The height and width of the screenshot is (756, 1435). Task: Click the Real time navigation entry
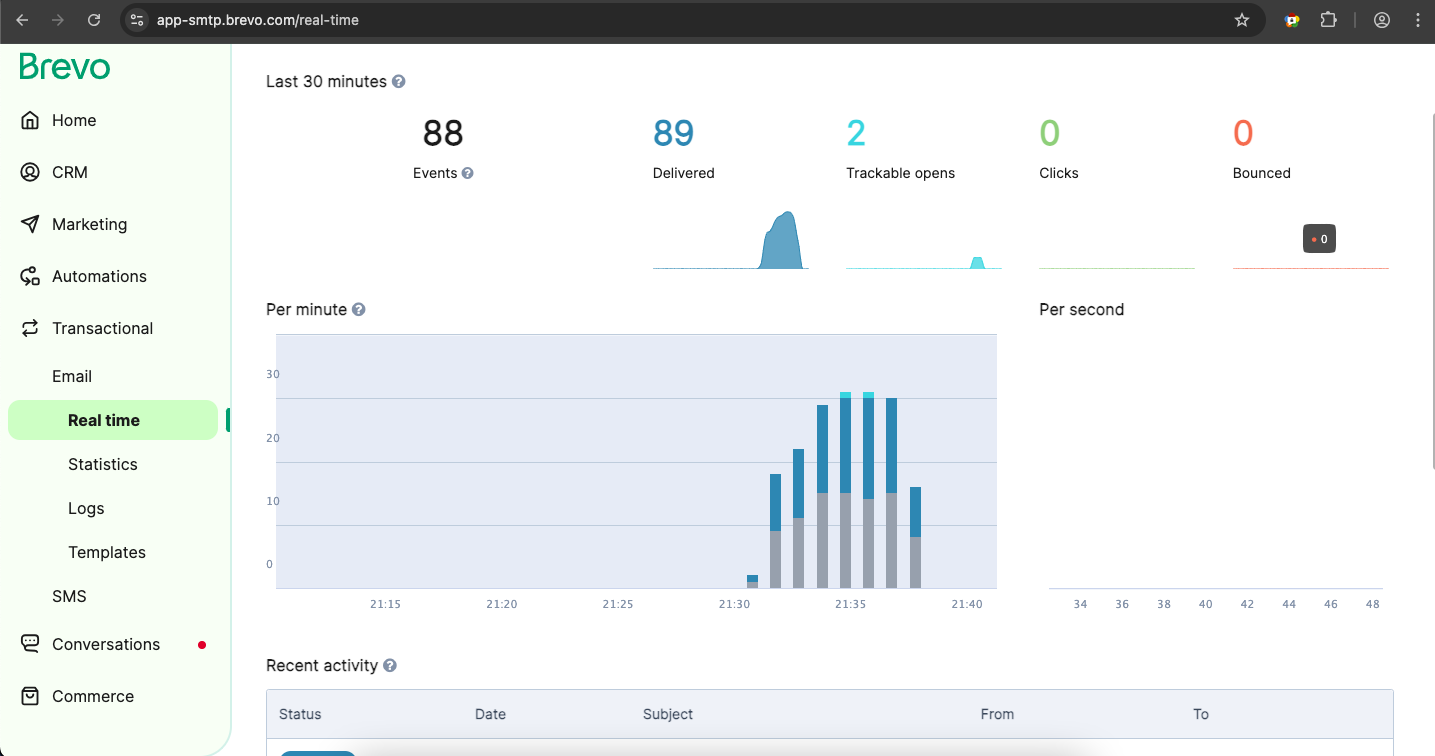(x=104, y=420)
